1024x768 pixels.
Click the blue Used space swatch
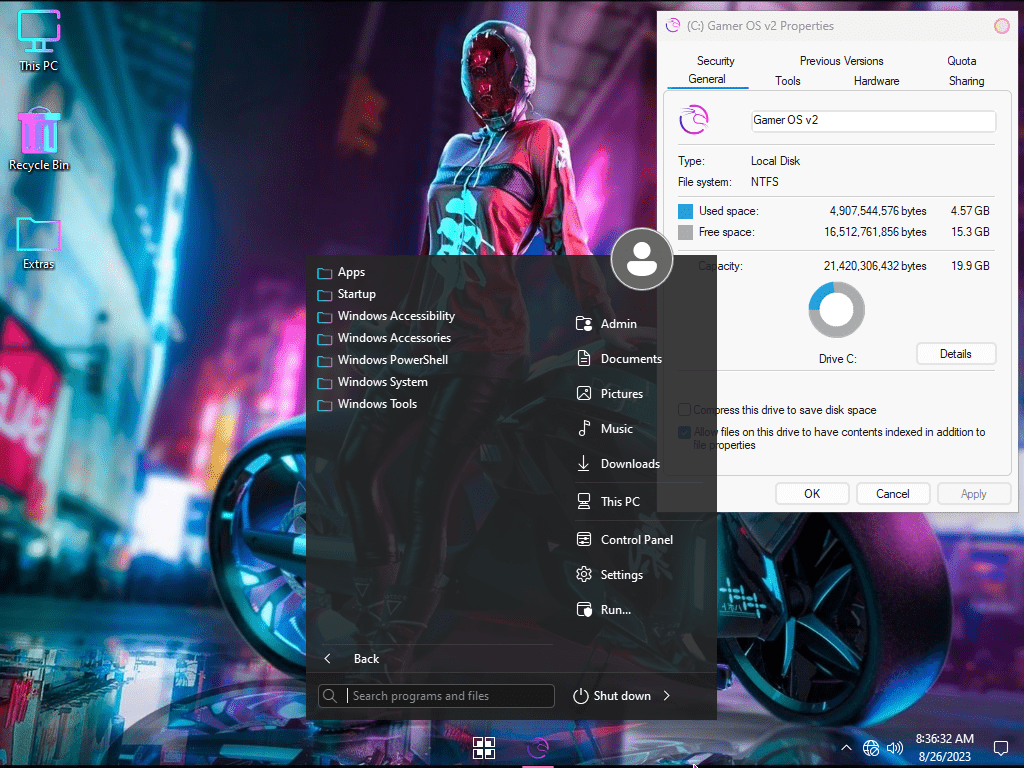click(x=685, y=211)
